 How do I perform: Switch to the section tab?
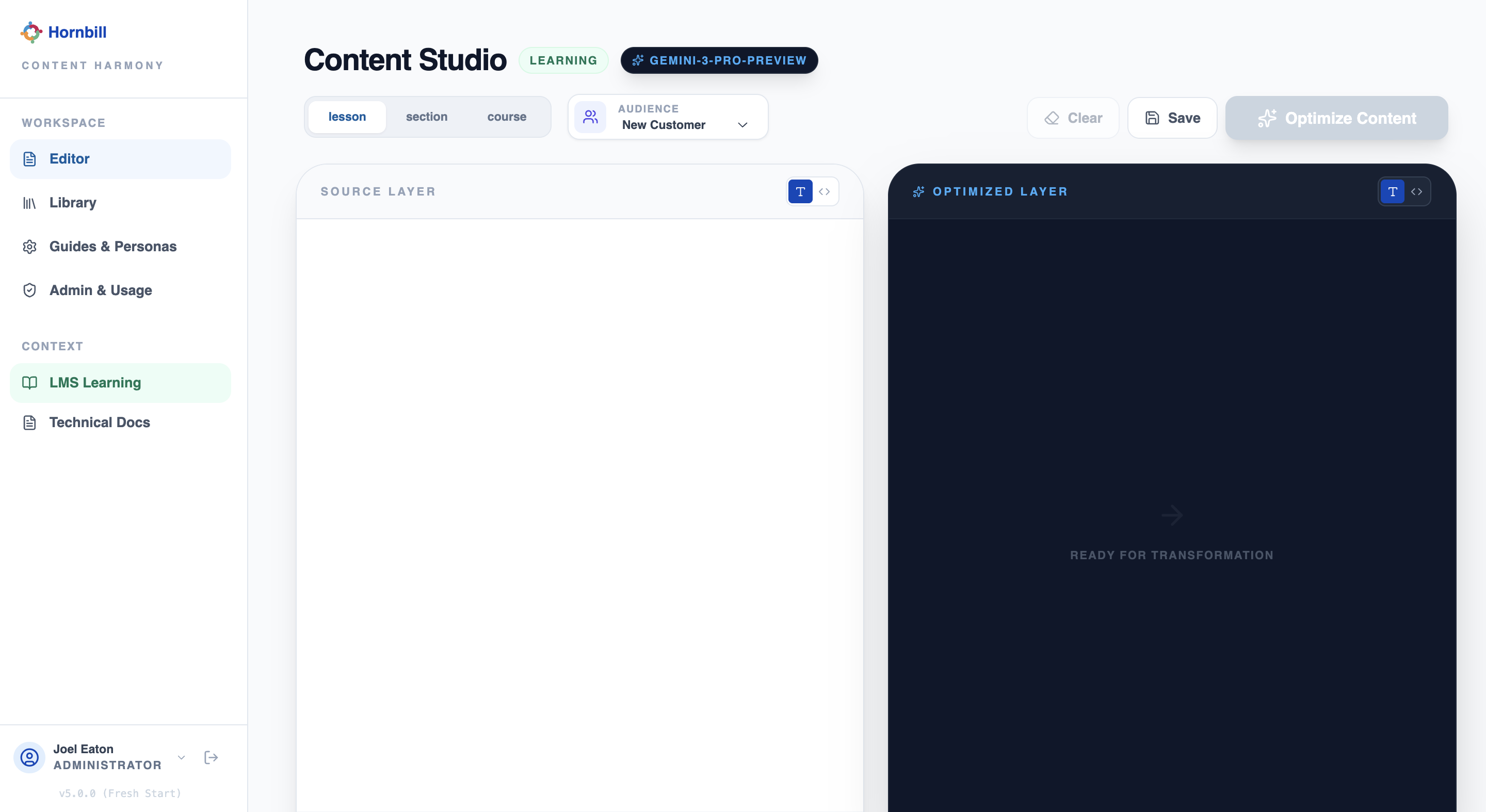[x=426, y=117]
